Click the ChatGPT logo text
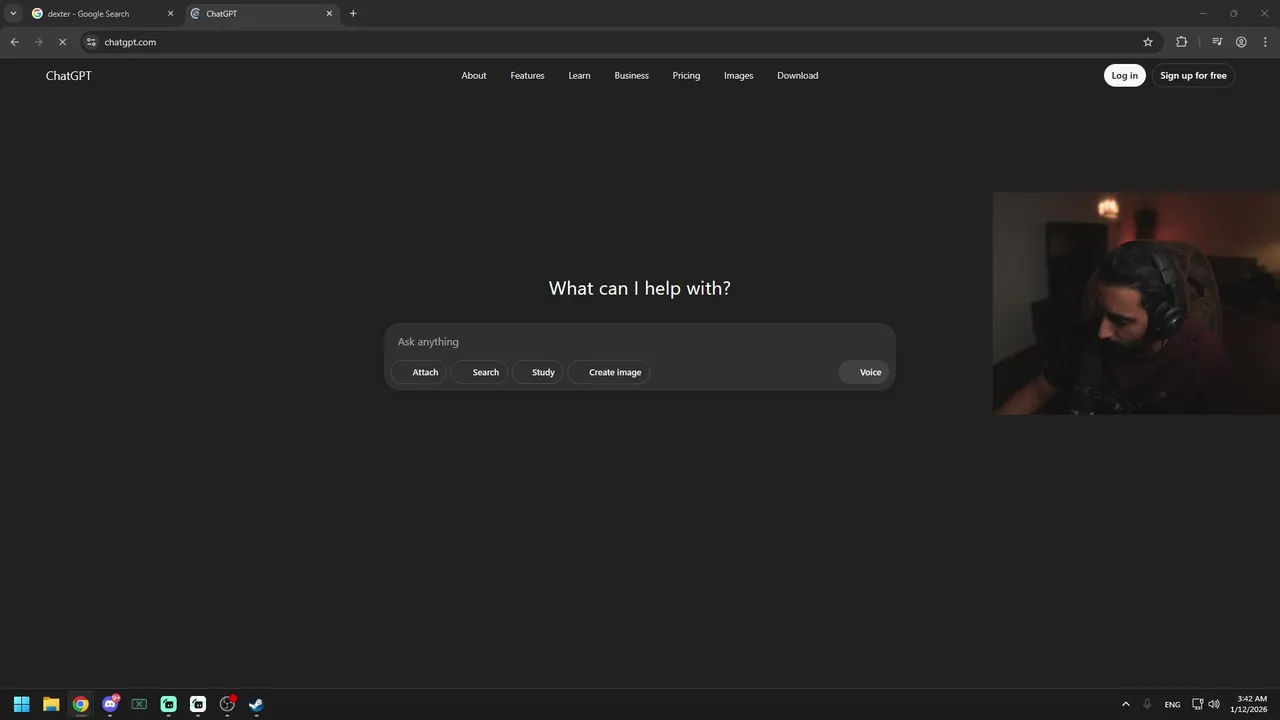1280x720 pixels. [x=68, y=76]
